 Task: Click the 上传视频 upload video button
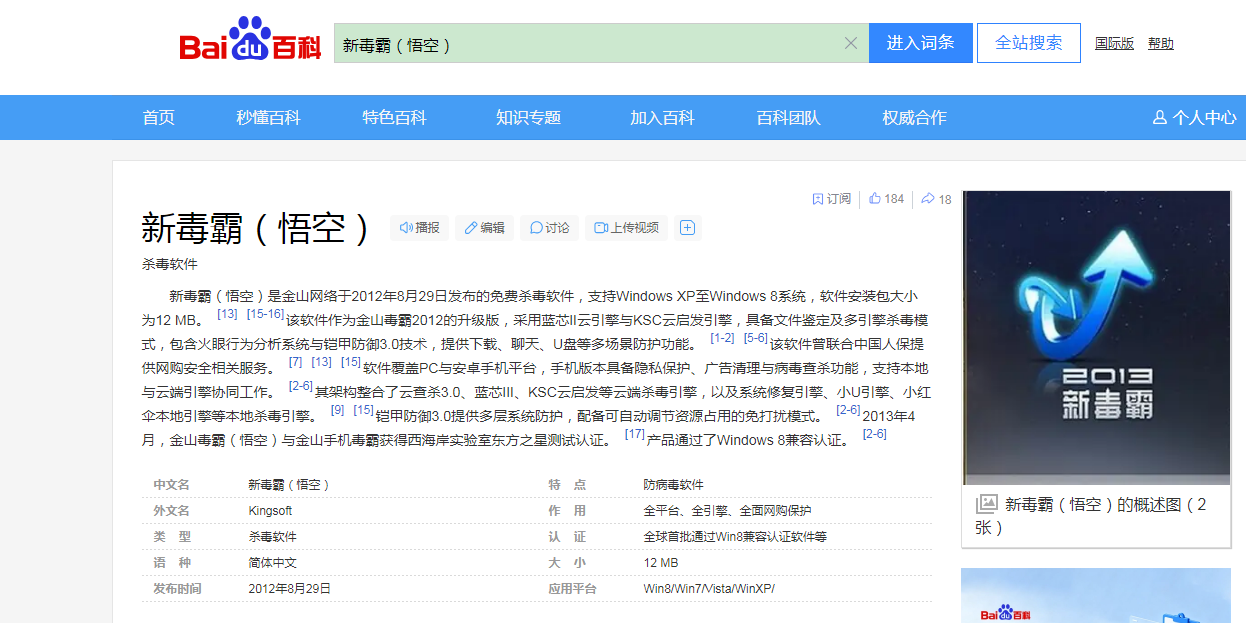[x=626, y=228]
